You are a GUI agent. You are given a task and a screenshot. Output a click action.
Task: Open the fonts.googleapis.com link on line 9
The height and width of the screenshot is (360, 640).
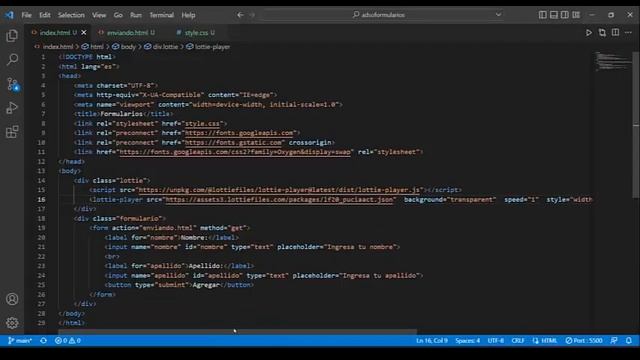(239, 133)
